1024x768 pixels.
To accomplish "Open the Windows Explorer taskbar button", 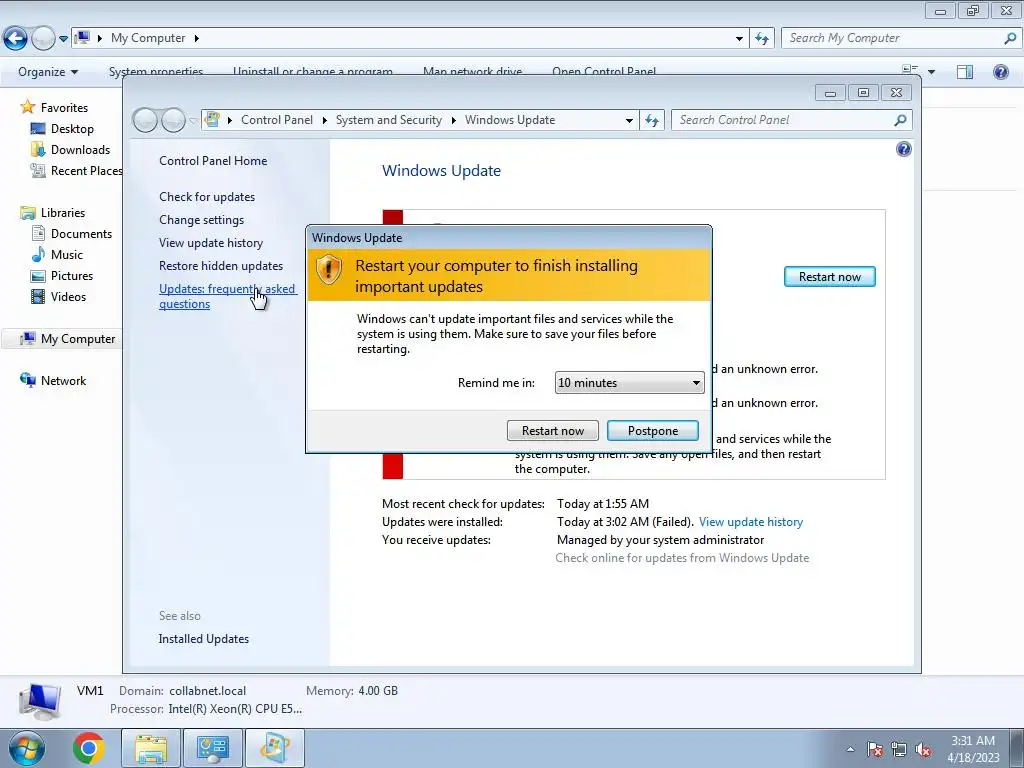I will tap(150, 748).
